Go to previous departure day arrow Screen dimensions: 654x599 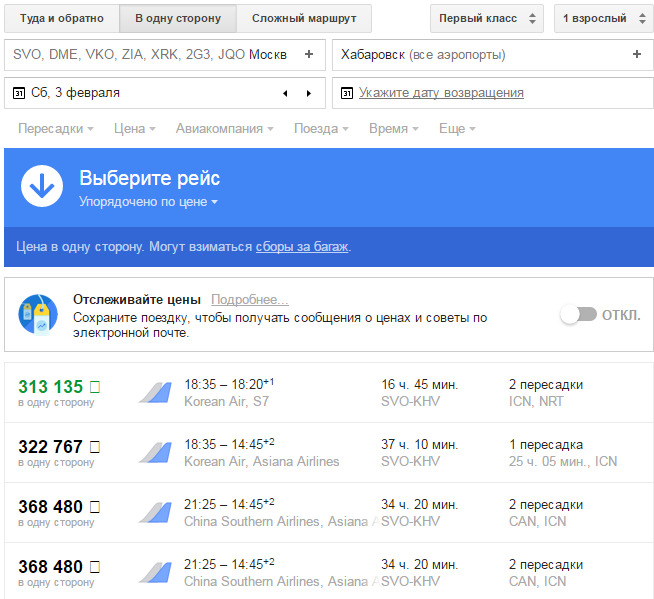tap(285, 93)
